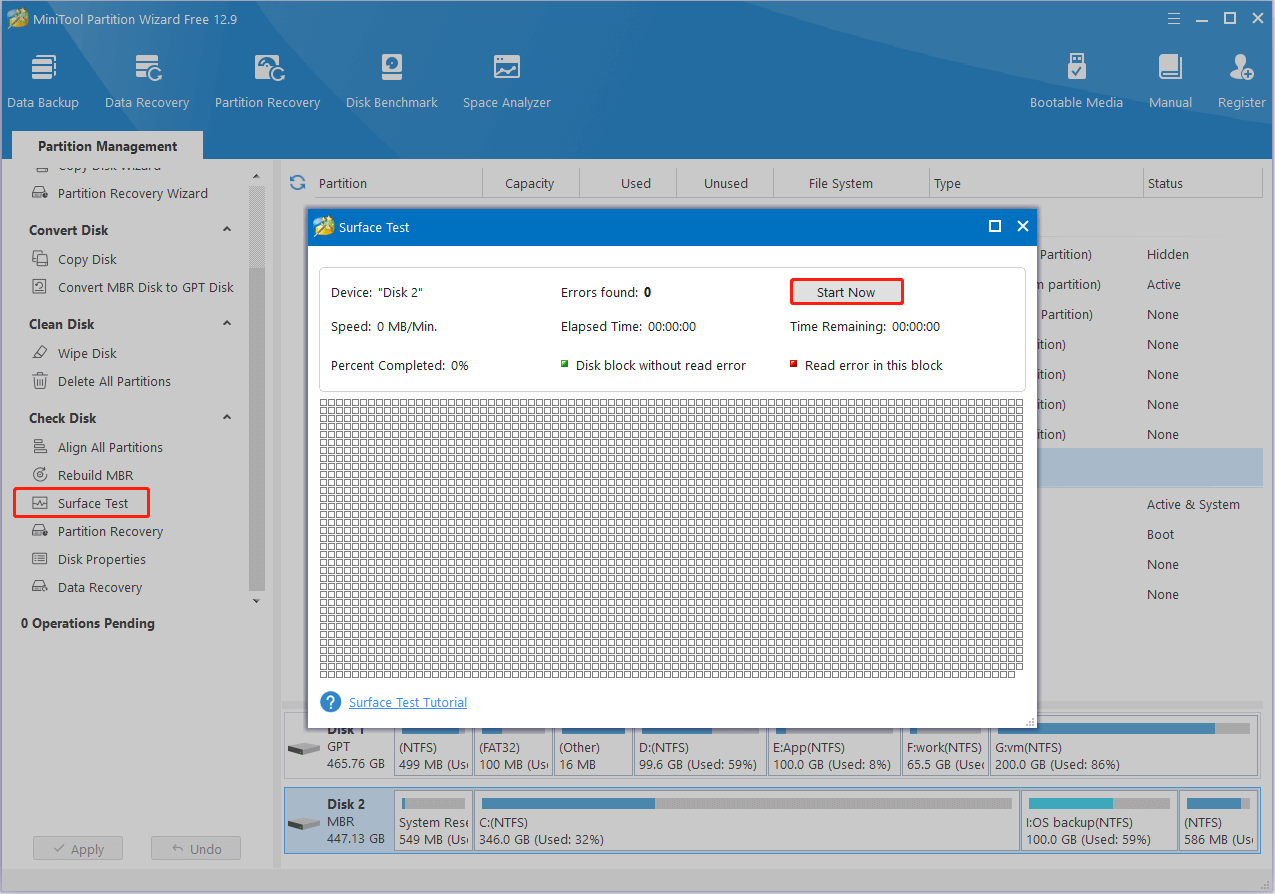Click sidebar scroll up arrow
This screenshot has height=894, width=1275.
point(256,176)
